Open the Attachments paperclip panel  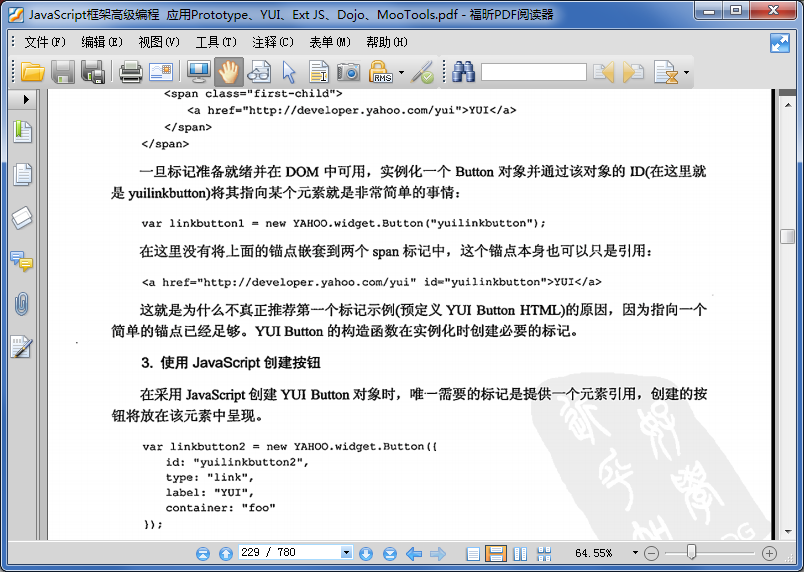coord(22,304)
